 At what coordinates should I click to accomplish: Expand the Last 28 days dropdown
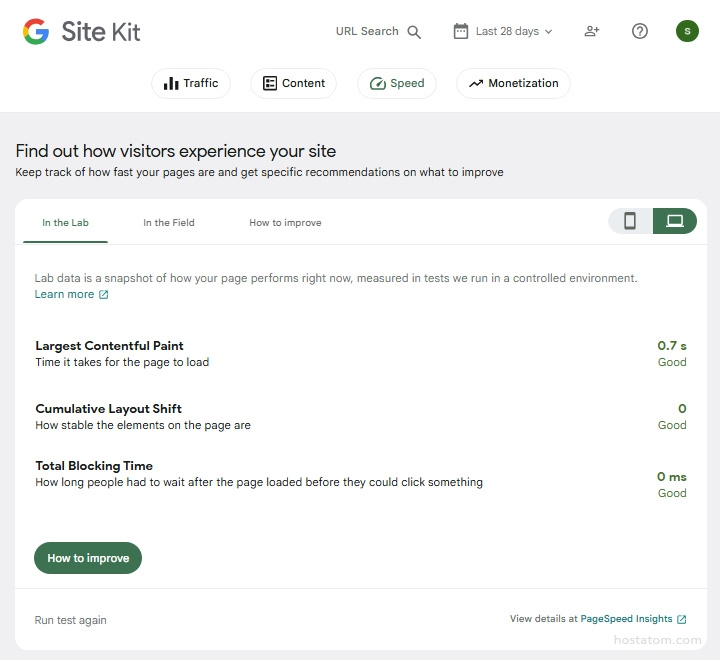click(x=514, y=31)
